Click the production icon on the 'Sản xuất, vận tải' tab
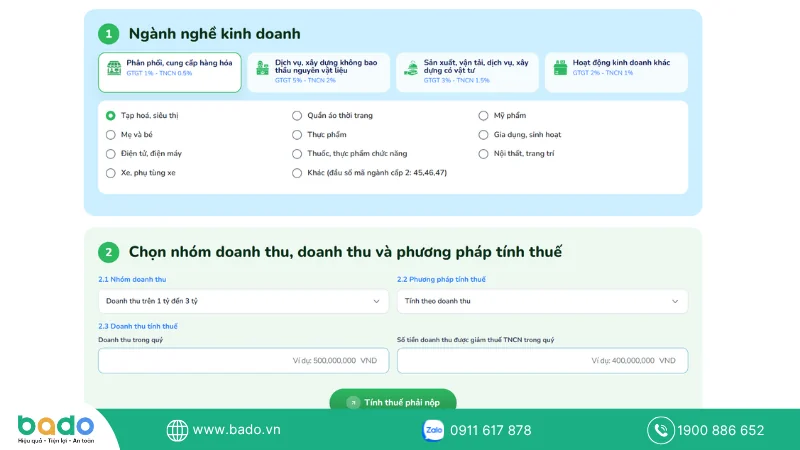Viewport: 800px width, 450px height. point(411,68)
